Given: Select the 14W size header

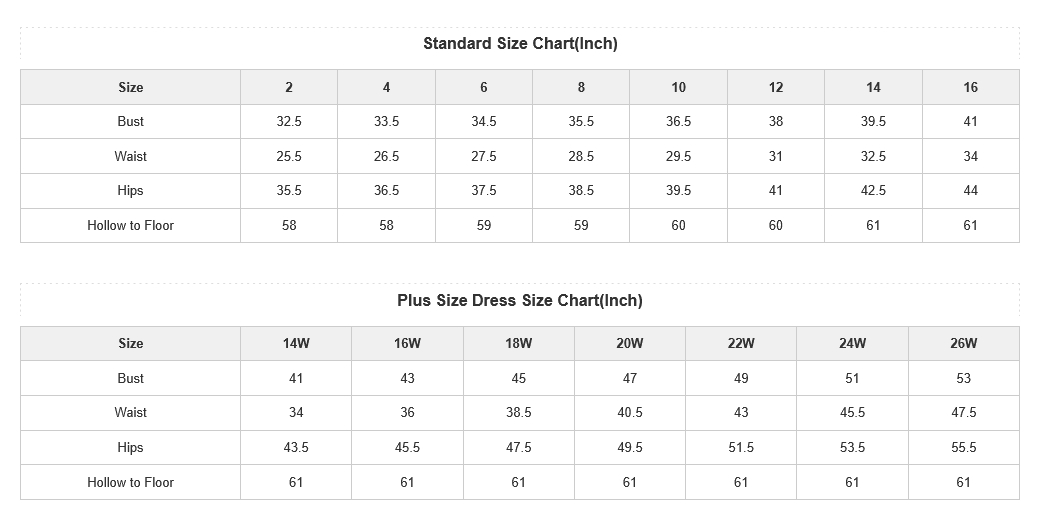Looking at the screenshot, I should pos(296,343).
